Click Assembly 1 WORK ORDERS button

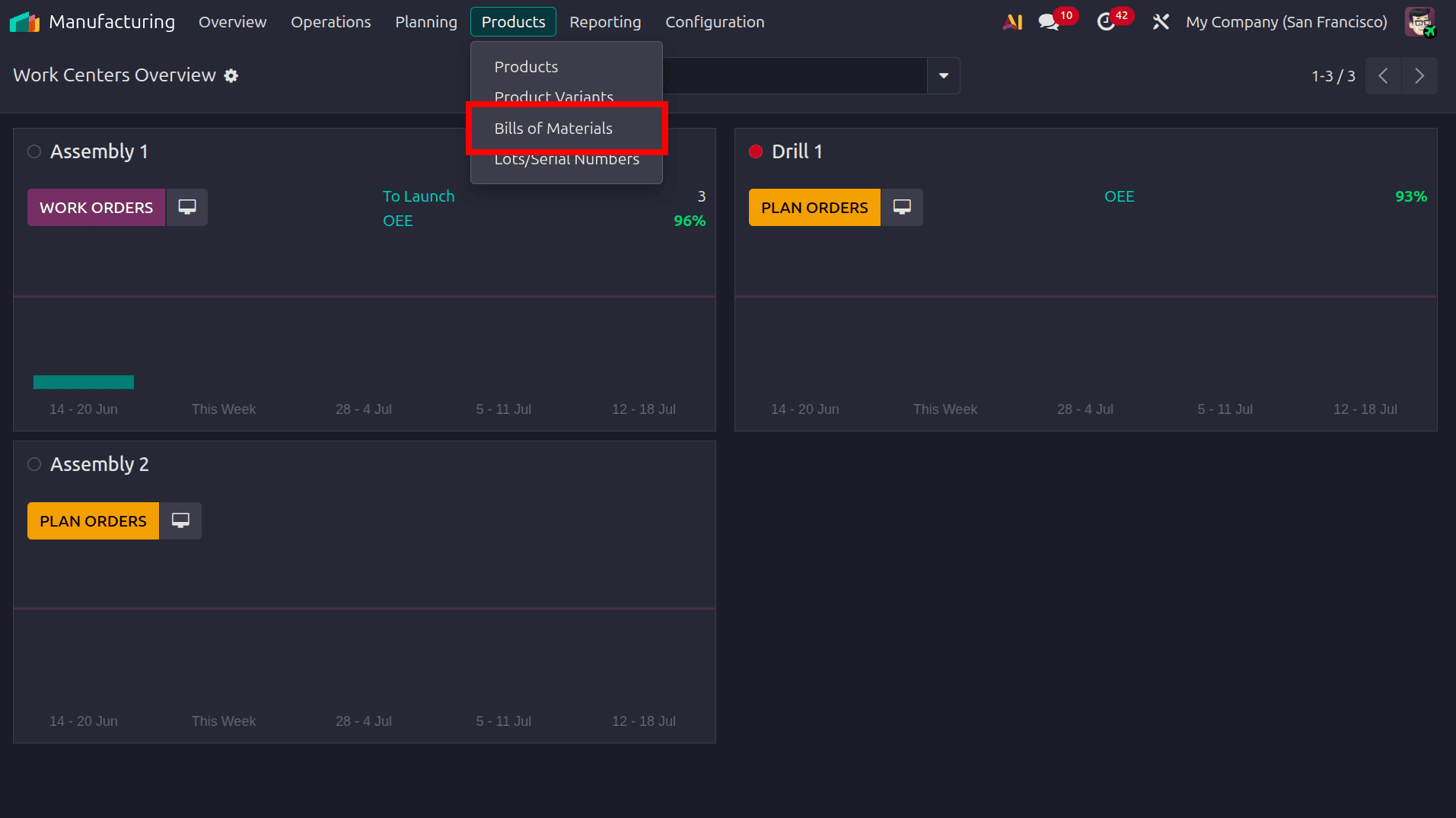tap(96, 207)
